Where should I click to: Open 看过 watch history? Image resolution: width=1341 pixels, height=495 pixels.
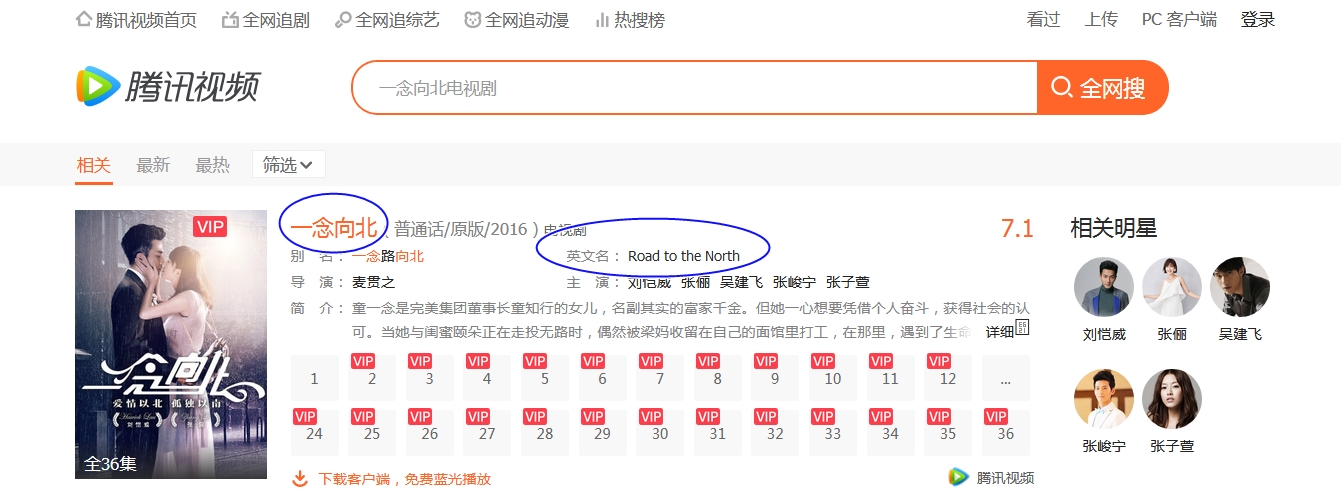tap(1043, 20)
